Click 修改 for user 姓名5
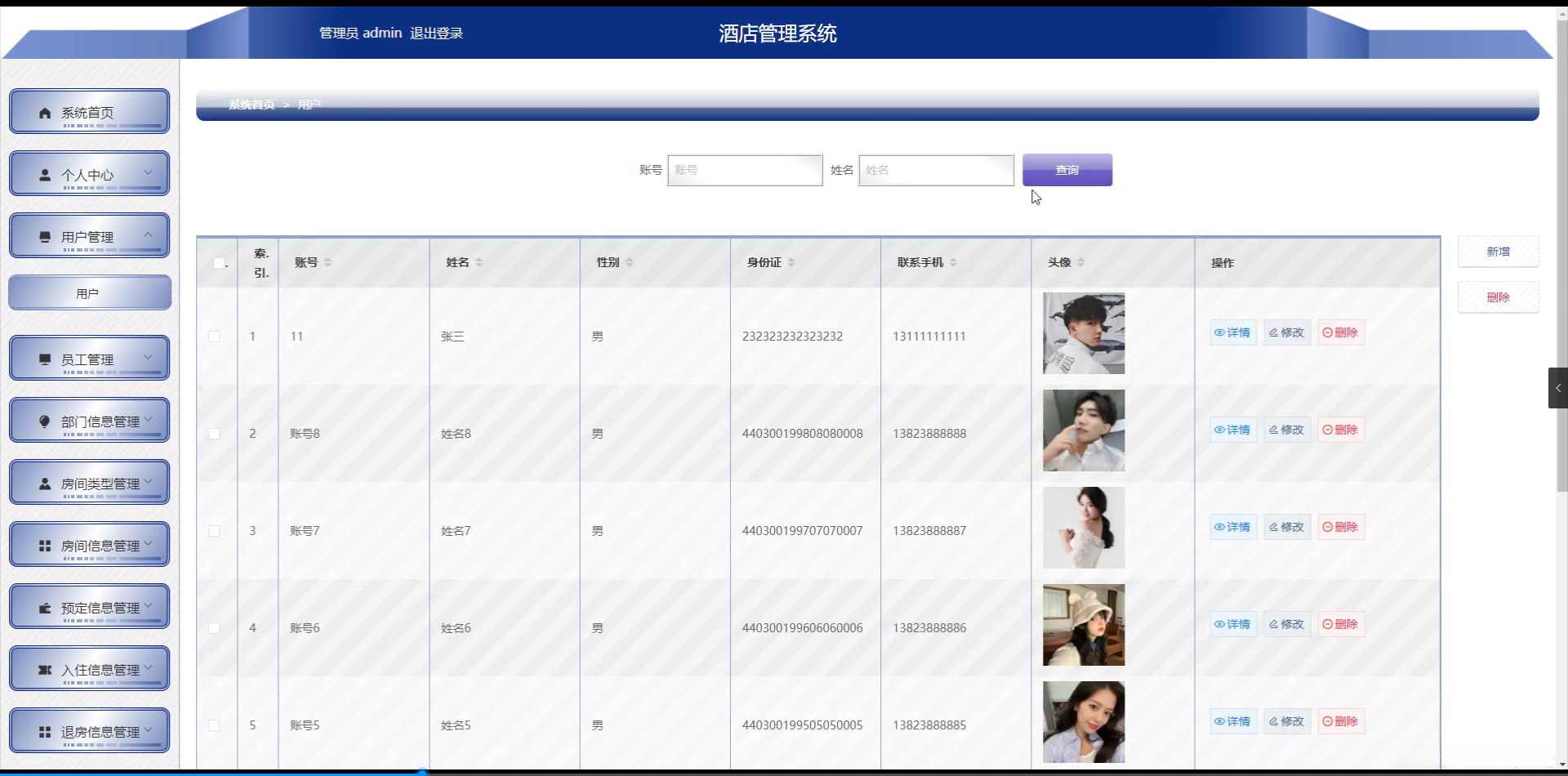The width and height of the screenshot is (1568, 776). pyautogui.click(x=1287, y=721)
